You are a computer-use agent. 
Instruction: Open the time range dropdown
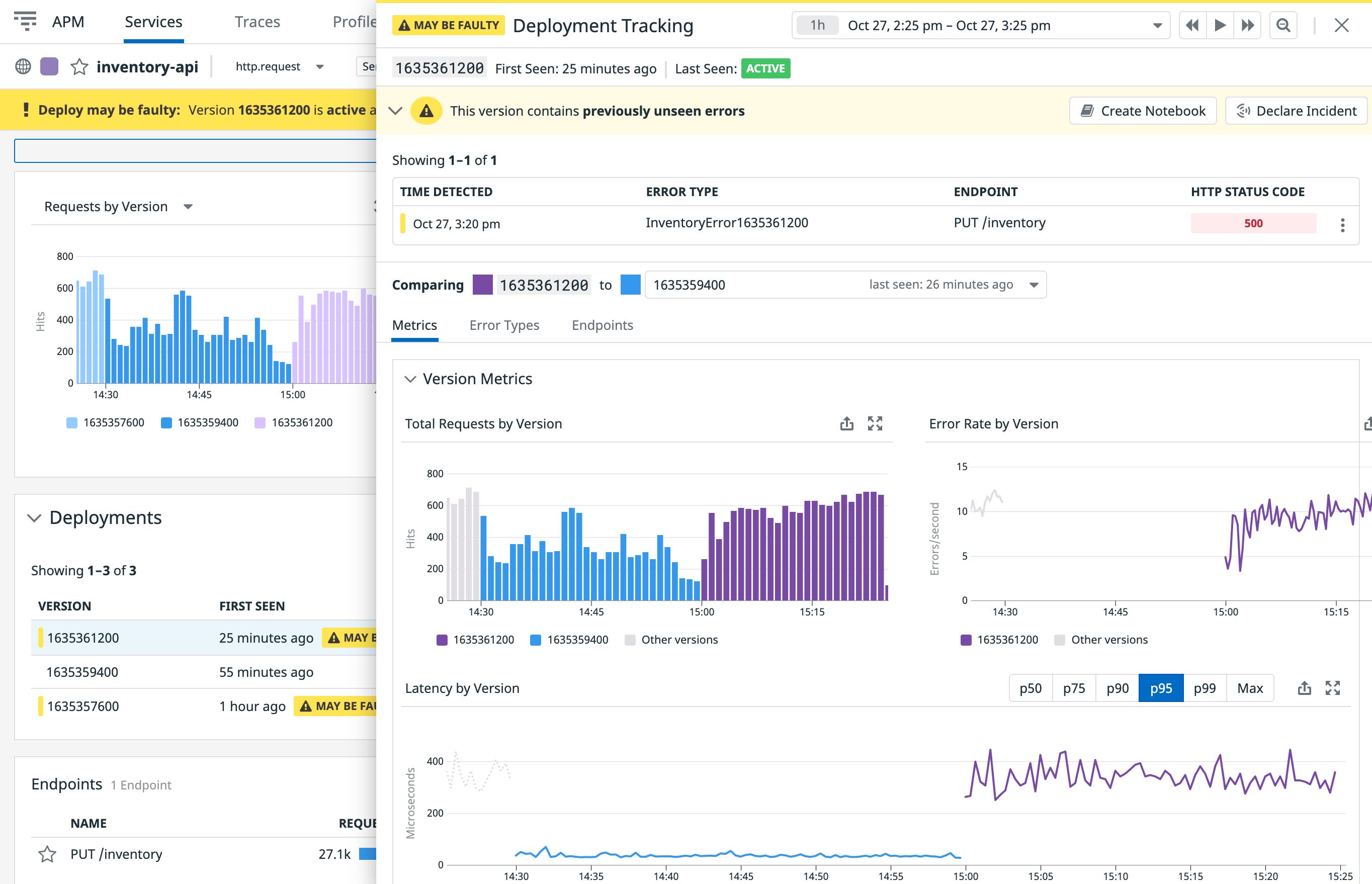tap(1156, 25)
